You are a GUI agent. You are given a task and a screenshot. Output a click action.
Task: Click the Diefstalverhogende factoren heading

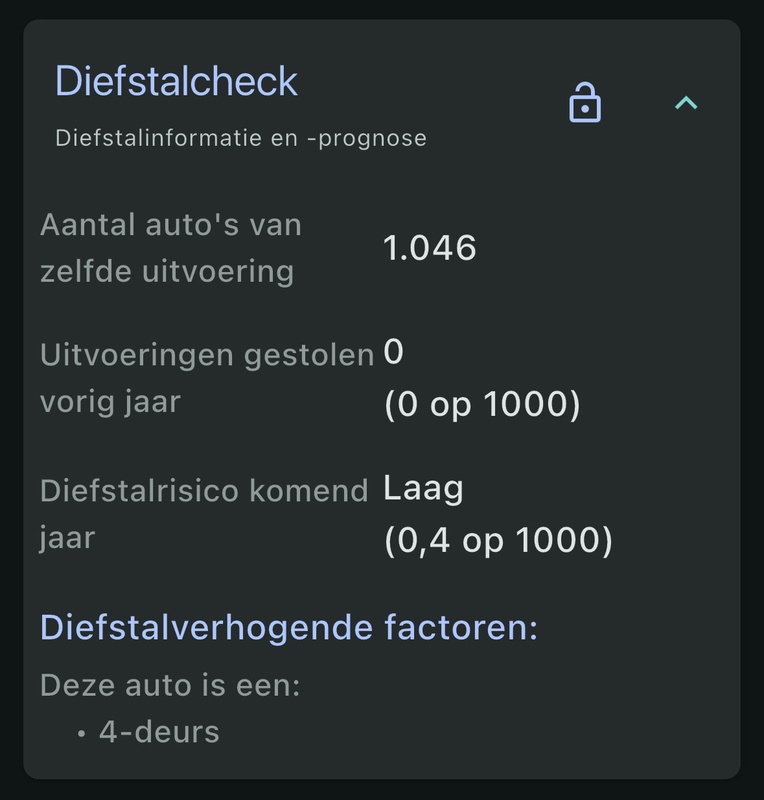289,628
